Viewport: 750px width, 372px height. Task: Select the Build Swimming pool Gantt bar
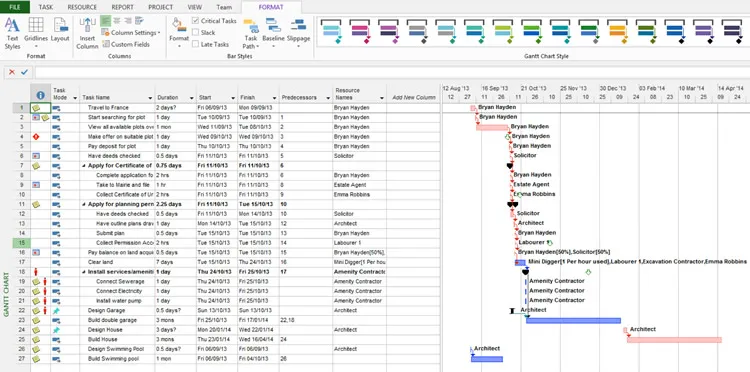pos(487,359)
